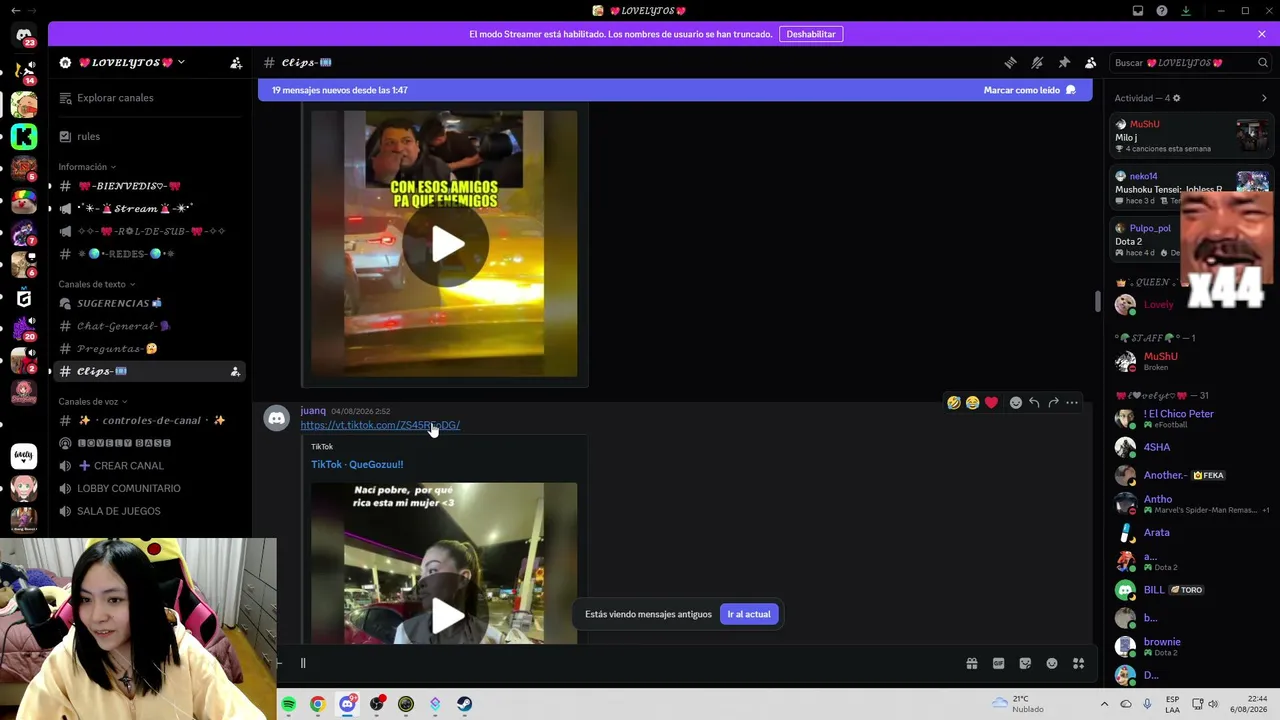The height and width of the screenshot is (720, 1280).
Task: Open the Stream announcement channel
Action: pos(150,208)
